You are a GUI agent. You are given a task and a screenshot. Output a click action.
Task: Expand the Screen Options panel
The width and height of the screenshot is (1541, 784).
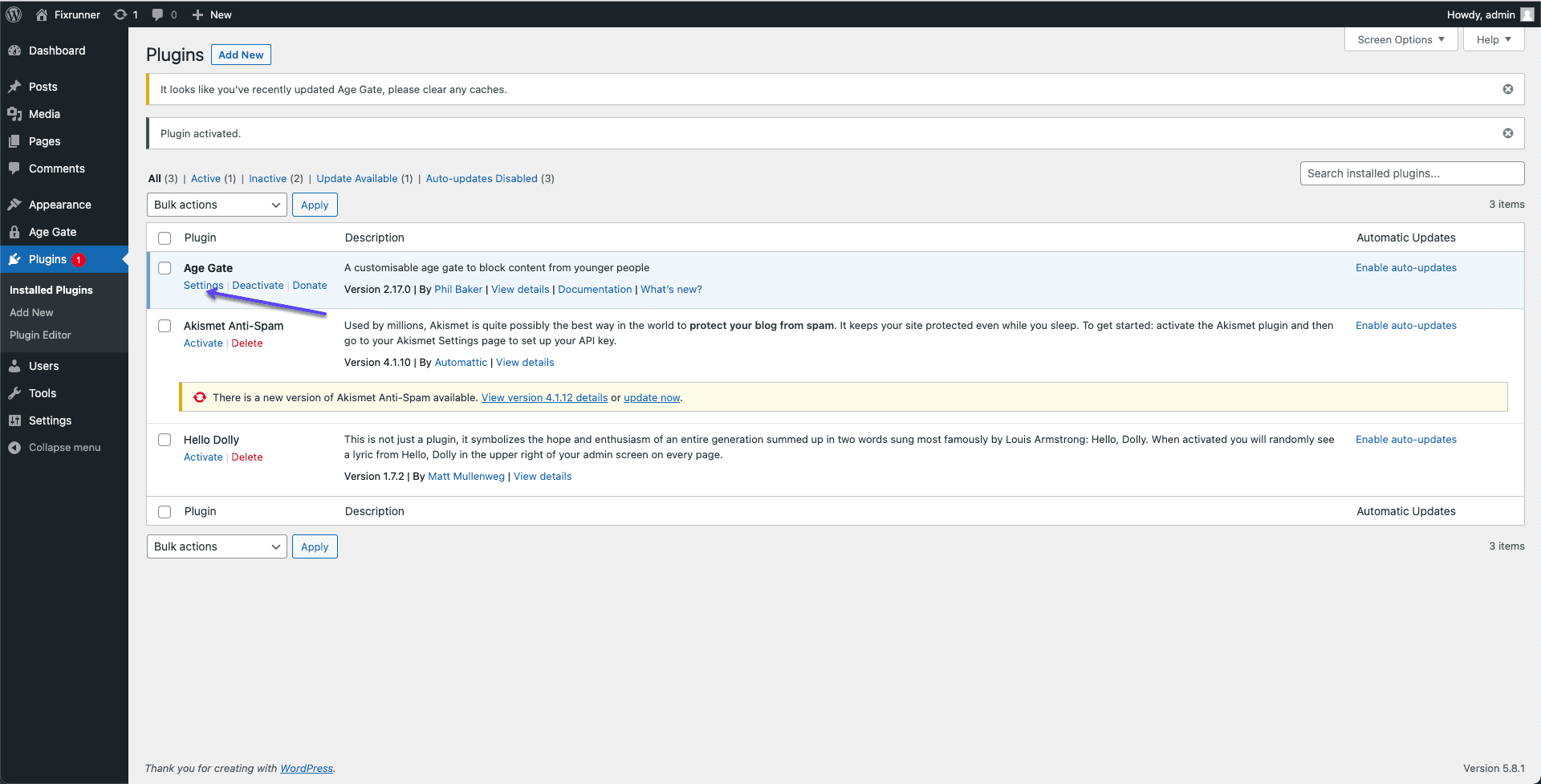(x=1401, y=39)
